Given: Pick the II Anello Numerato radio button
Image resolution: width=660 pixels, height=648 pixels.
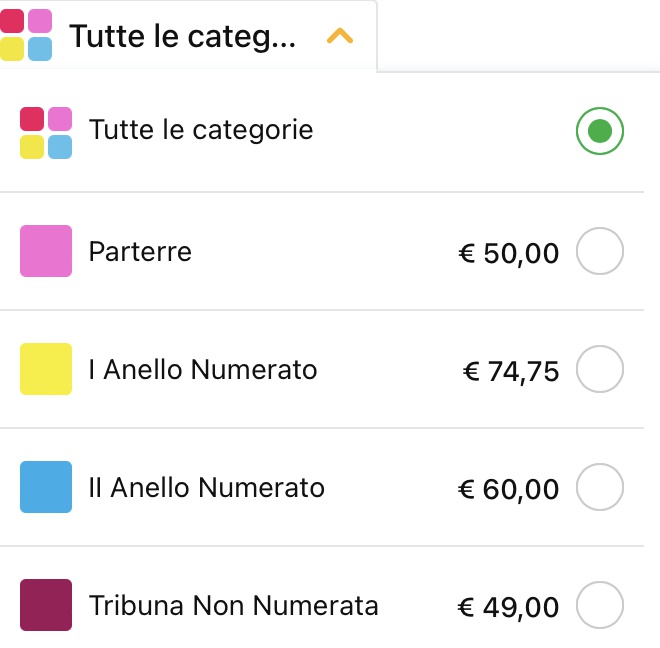Looking at the screenshot, I should point(599,487).
